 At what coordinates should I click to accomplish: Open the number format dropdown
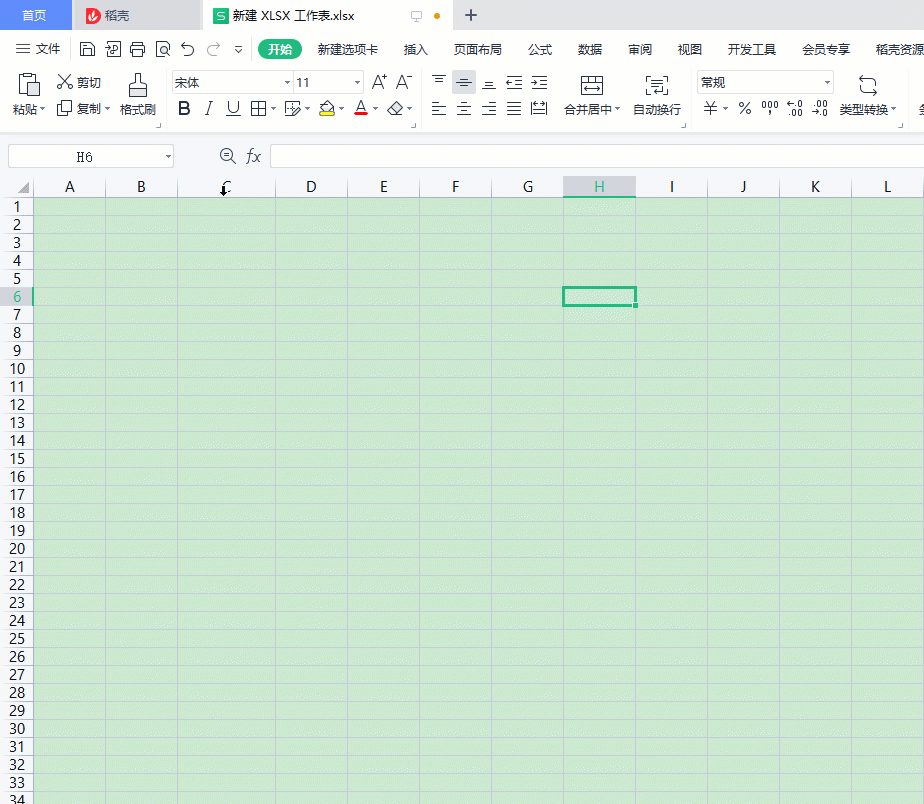tap(827, 83)
